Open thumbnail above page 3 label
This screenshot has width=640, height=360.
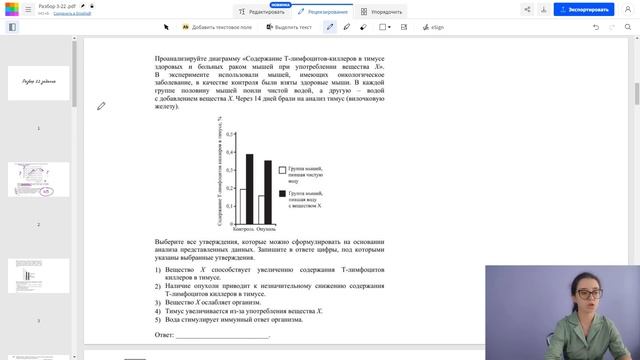39,276
